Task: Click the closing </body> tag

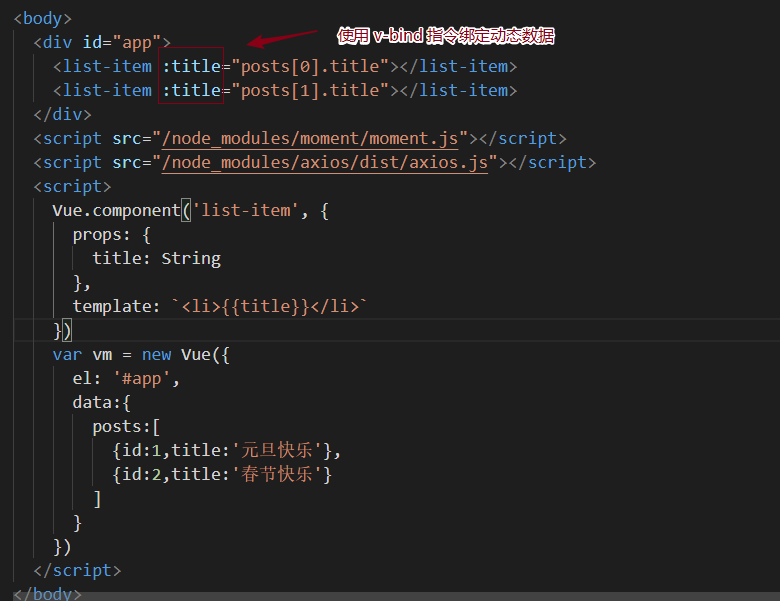Action: [x=48, y=594]
